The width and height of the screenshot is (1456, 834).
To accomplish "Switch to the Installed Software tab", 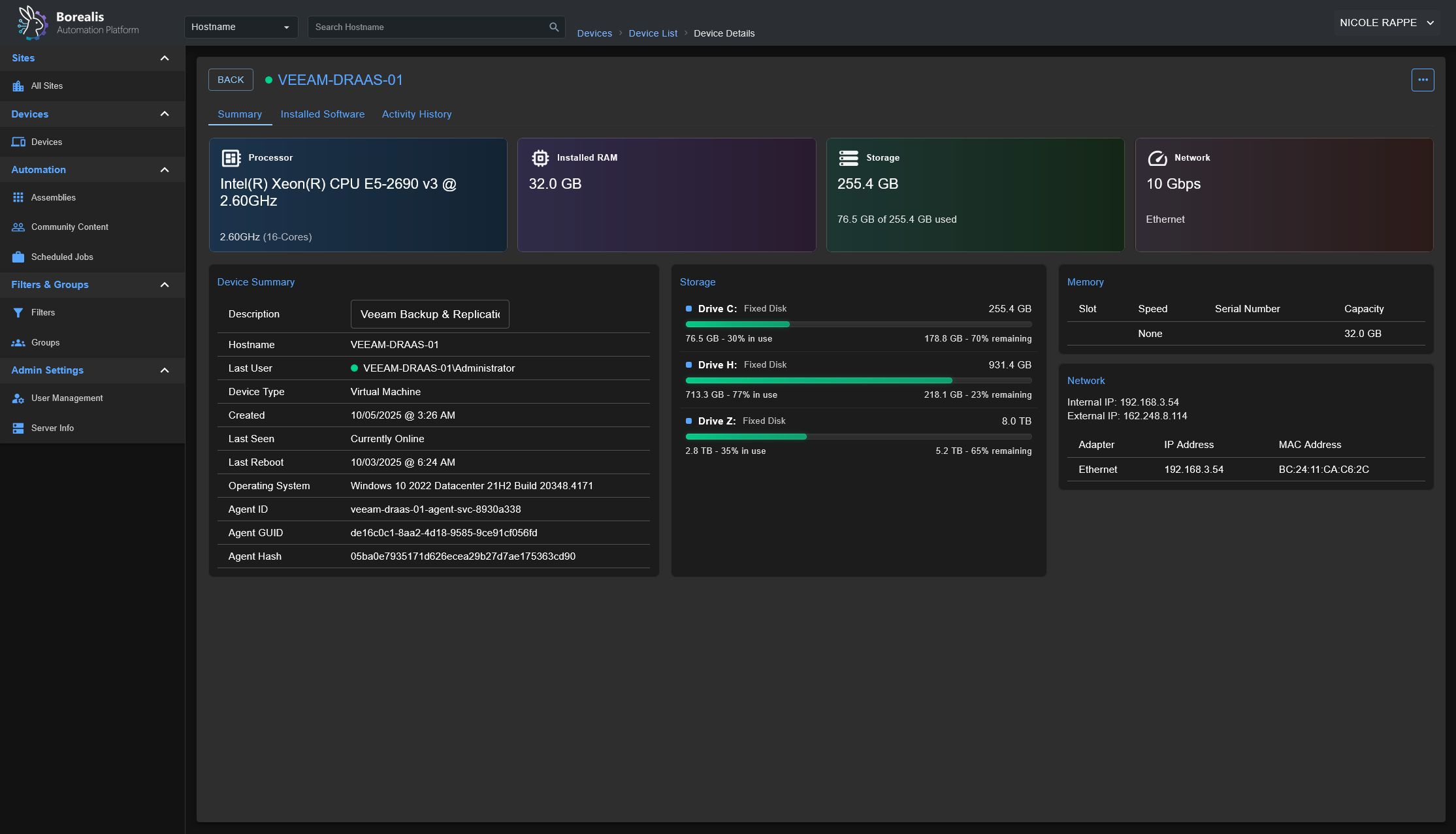I will 323,114.
